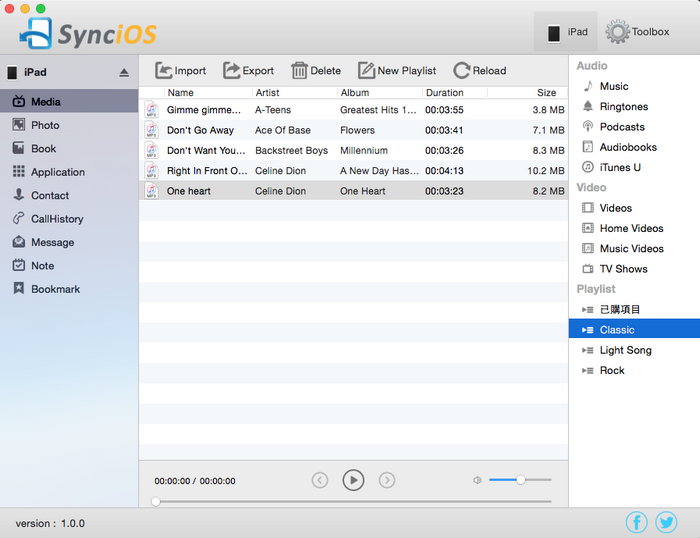Open the Light Song playlist
The width and height of the screenshot is (700, 538).
coord(634,350)
